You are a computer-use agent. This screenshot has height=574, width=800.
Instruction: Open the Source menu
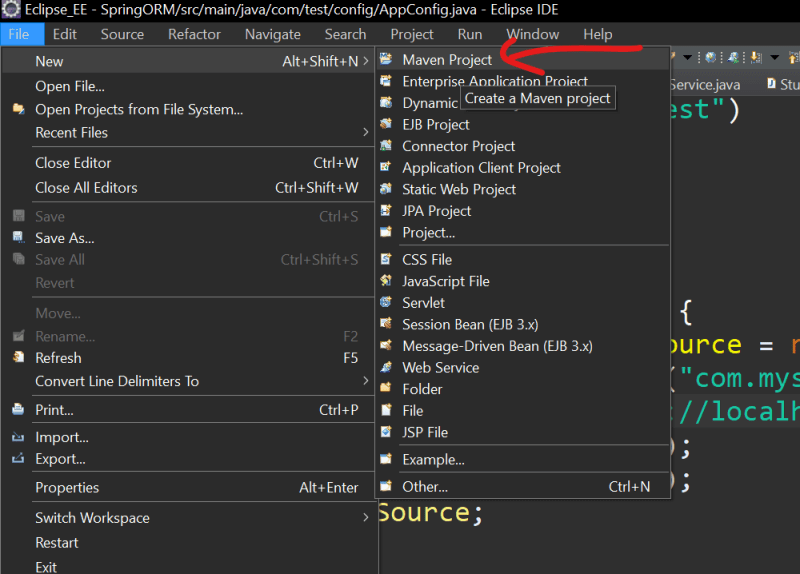click(122, 34)
